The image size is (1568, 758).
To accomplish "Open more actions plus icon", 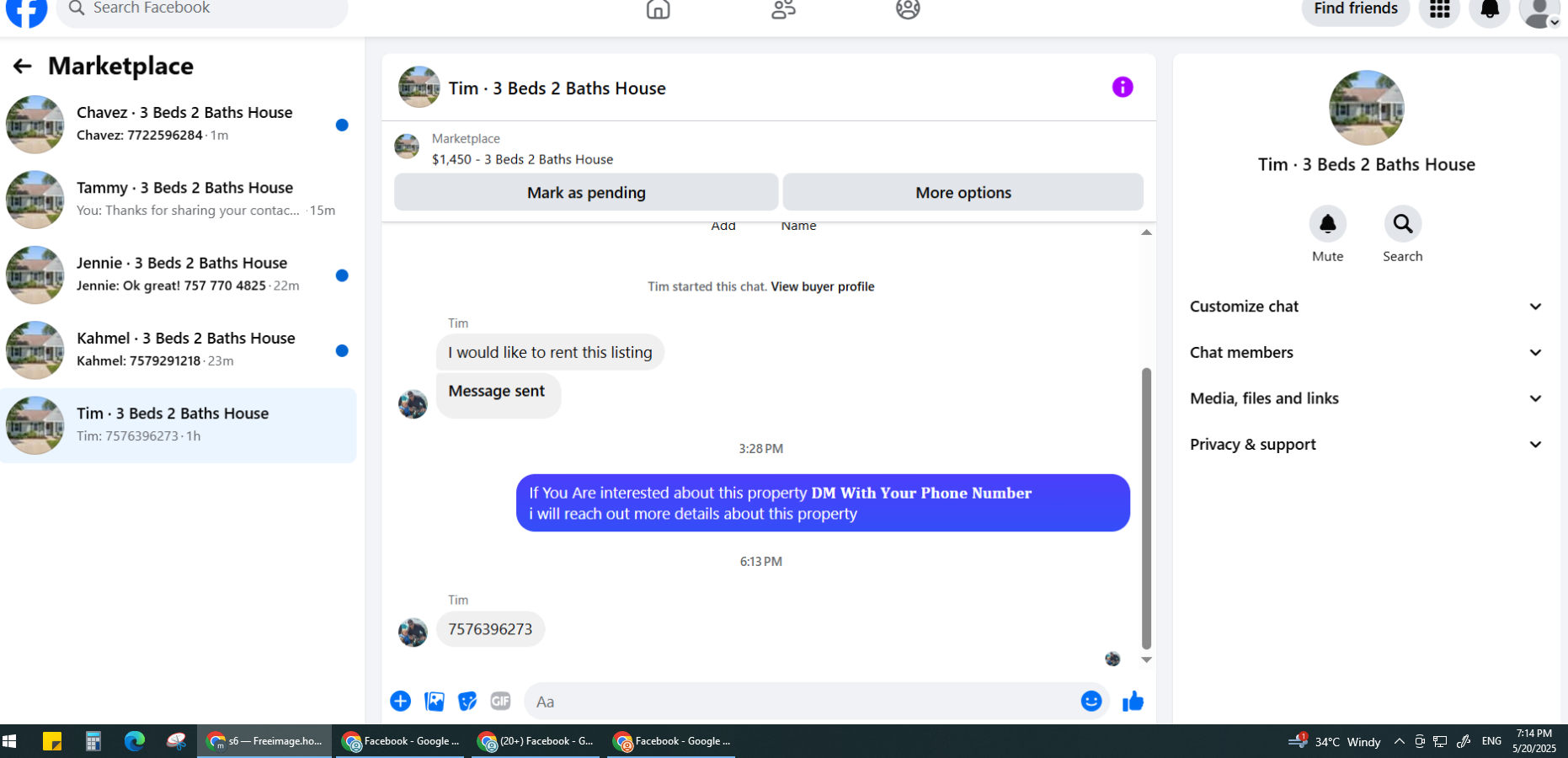I will 400,701.
